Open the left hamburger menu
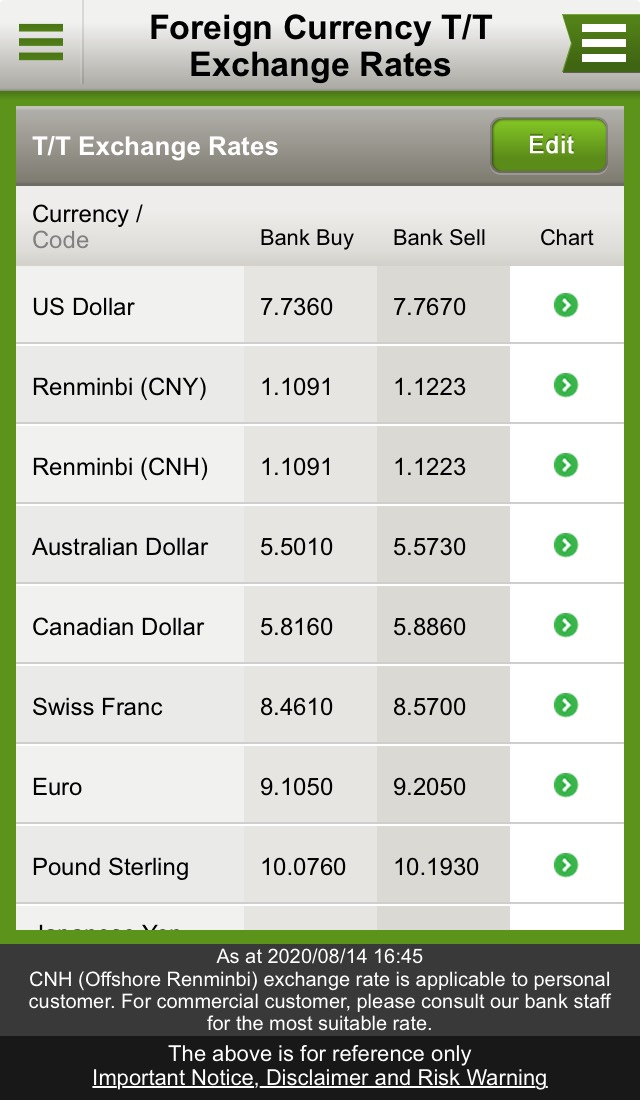Image resolution: width=640 pixels, height=1100 pixels. 40,42
